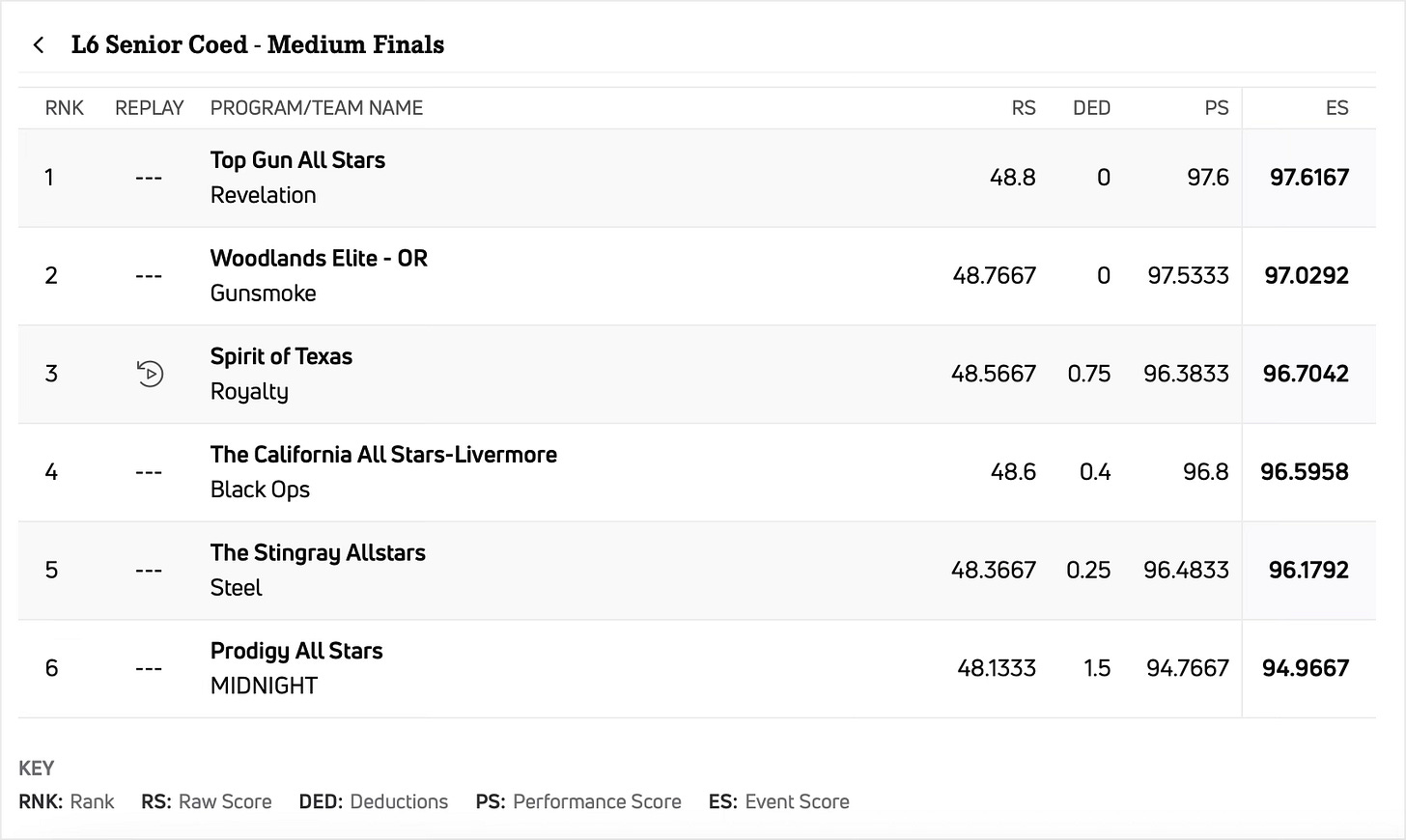The height and width of the screenshot is (840, 1406).
Task: Click the REPLAY column header
Action: coord(149,108)
